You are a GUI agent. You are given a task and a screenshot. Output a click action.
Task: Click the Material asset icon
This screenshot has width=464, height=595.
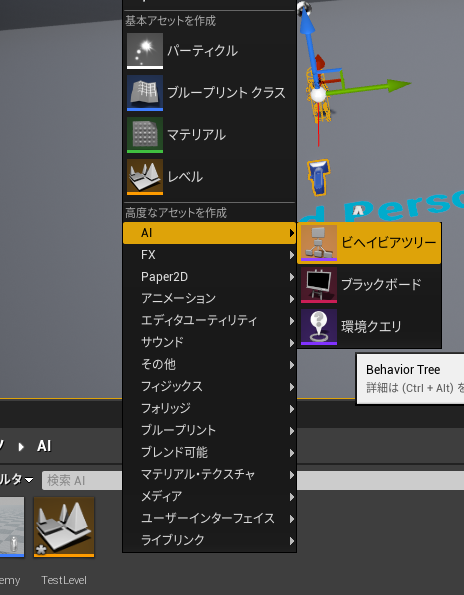coord(145,135)
